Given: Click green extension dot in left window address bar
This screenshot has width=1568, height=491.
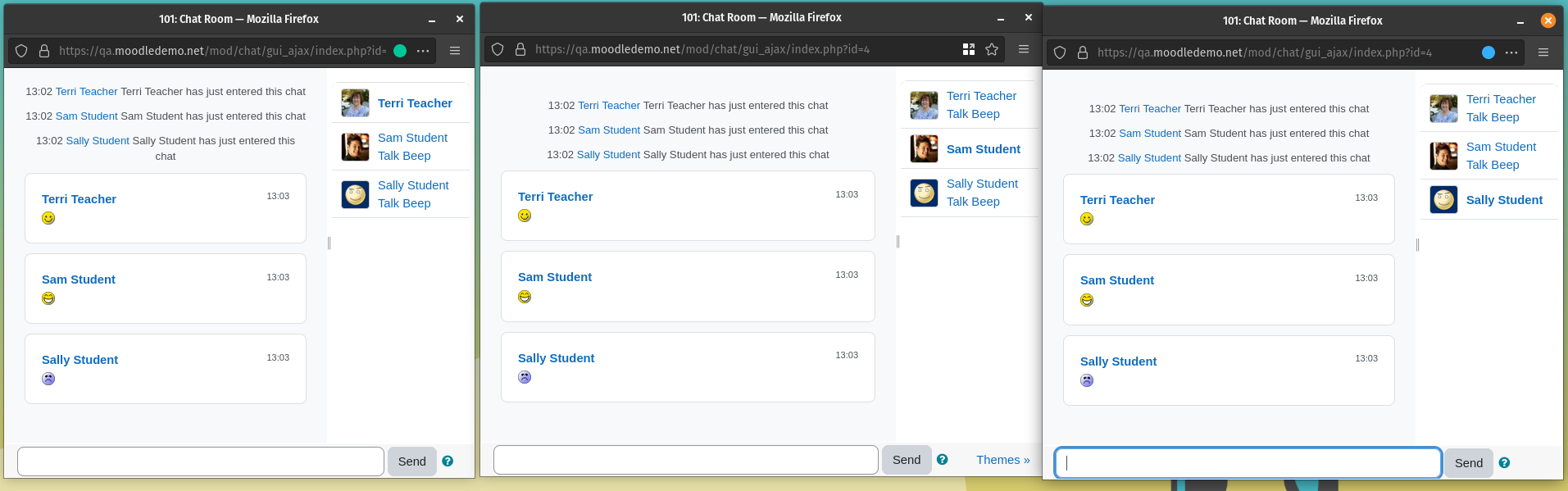Looking at the screenshot, I should tap(400, 51).
